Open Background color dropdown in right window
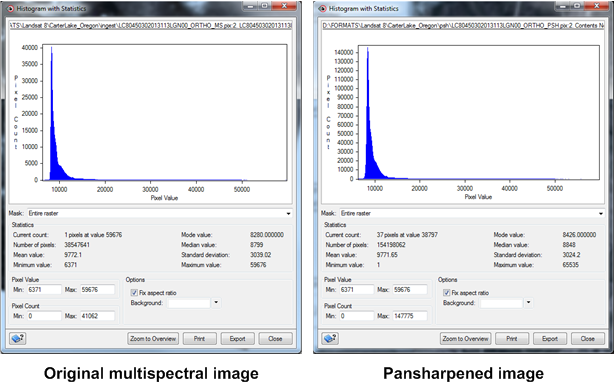This screenshot has width=615, height=387. (x=528, y=303)
